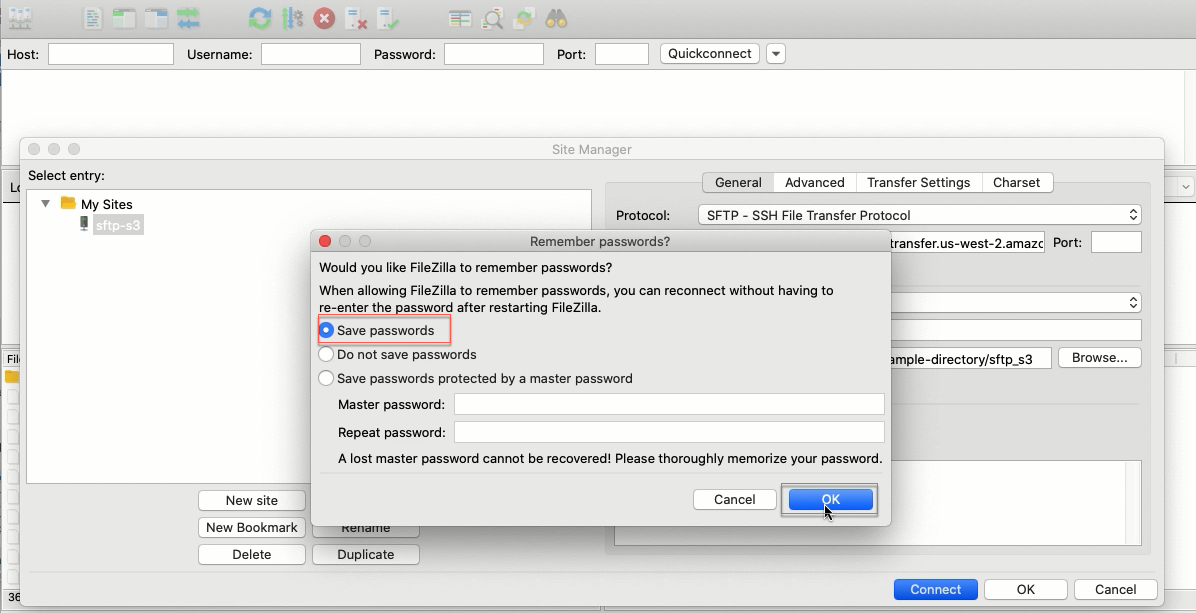Click the Quickconnect Port input field
1196x613 pixels.
(x=622, y=54)
